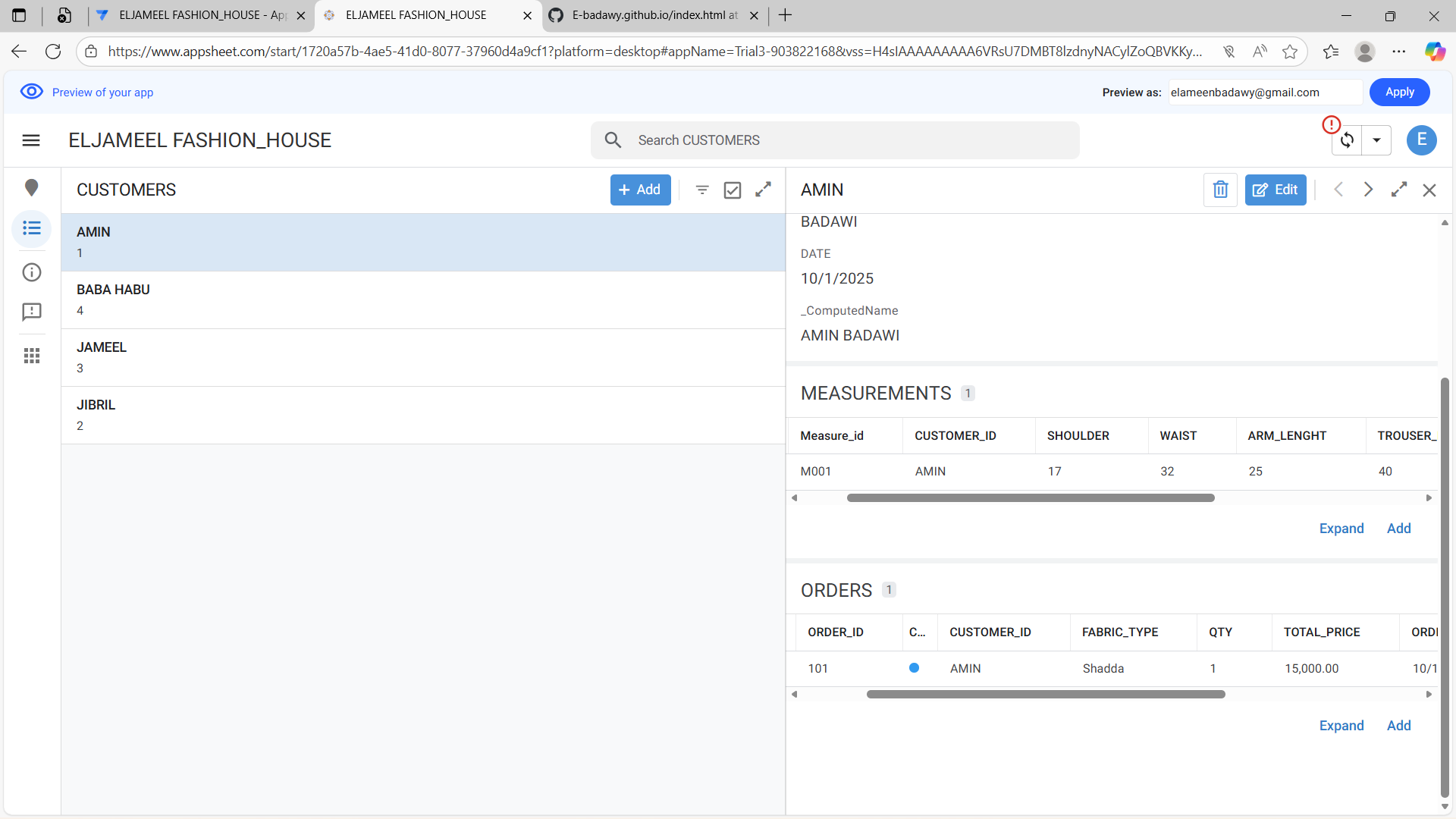Click blue status dot in order 101
The width and height of the screenshot is (1456, 819).
[x=914, y=668]
